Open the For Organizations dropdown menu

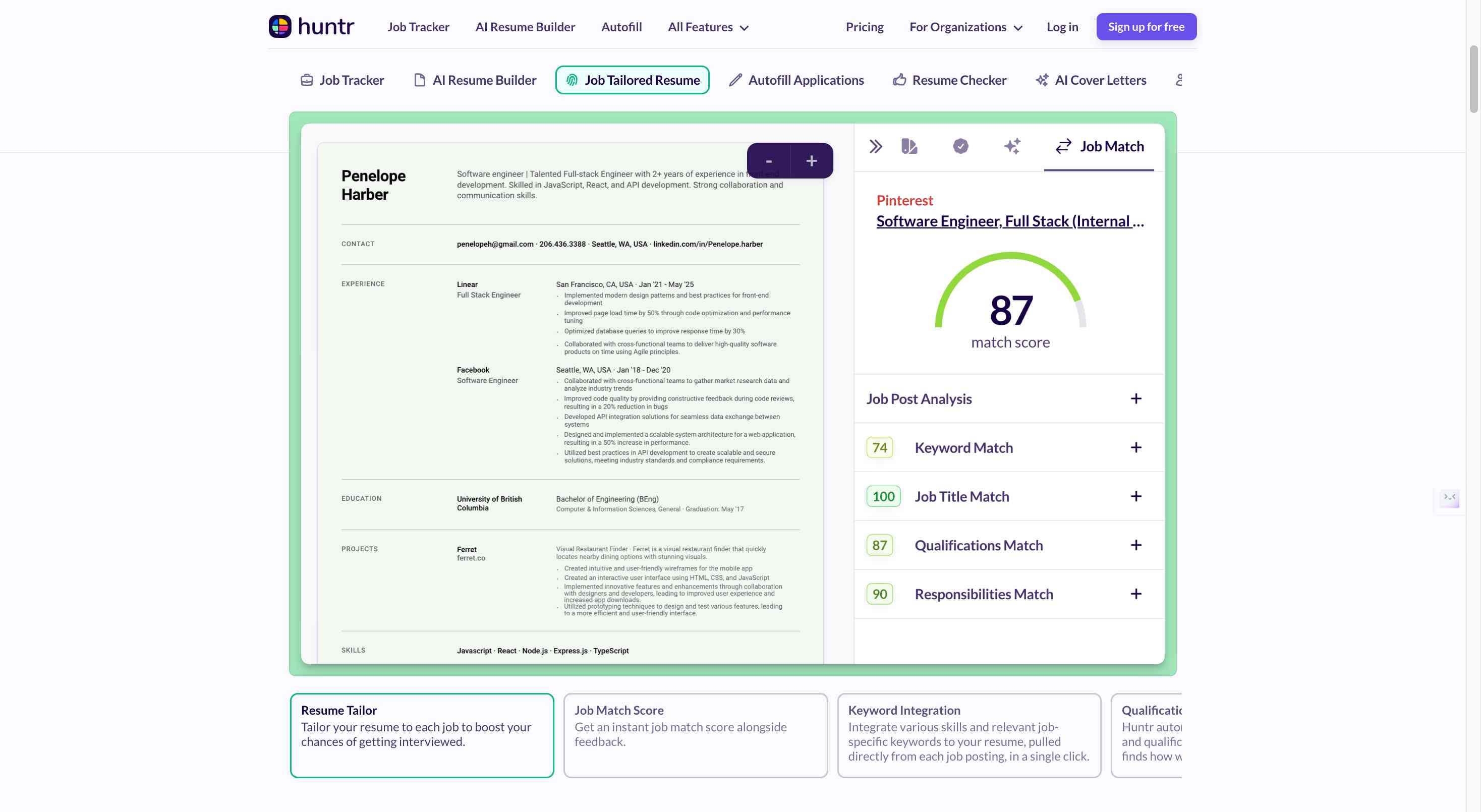[x=965, y=27]
